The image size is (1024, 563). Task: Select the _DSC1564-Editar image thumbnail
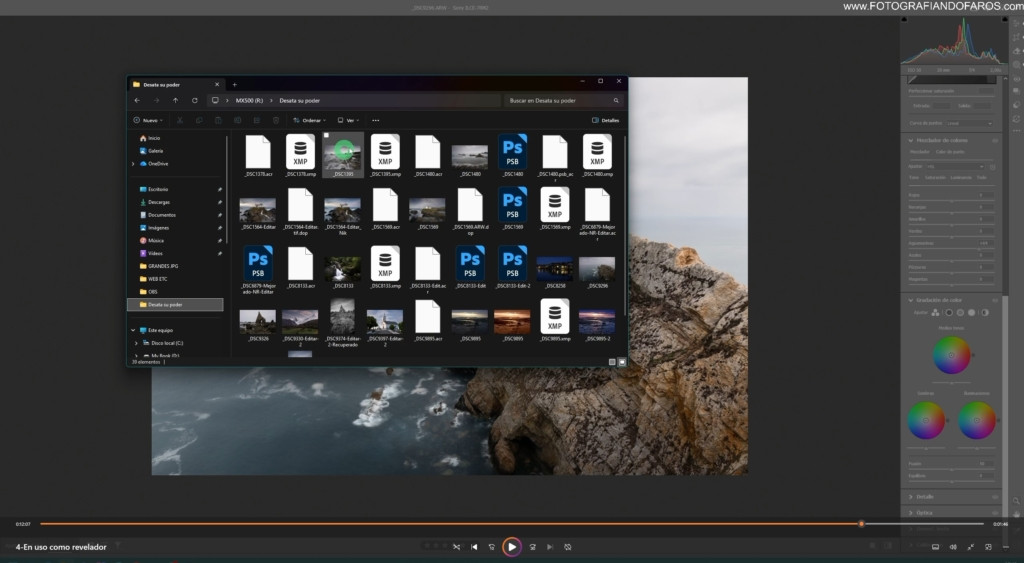(x=258, y=210)
